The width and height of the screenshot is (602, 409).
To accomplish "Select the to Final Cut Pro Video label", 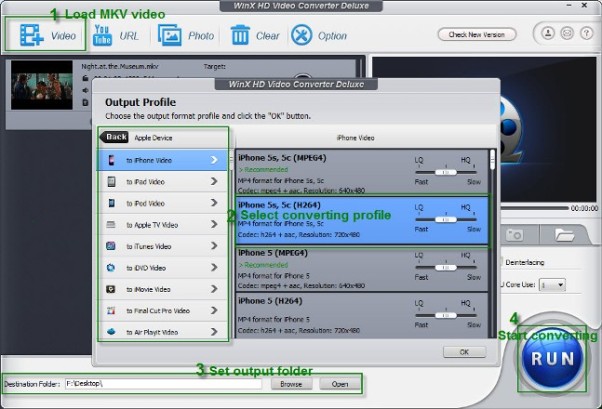I will coord(158,311).
